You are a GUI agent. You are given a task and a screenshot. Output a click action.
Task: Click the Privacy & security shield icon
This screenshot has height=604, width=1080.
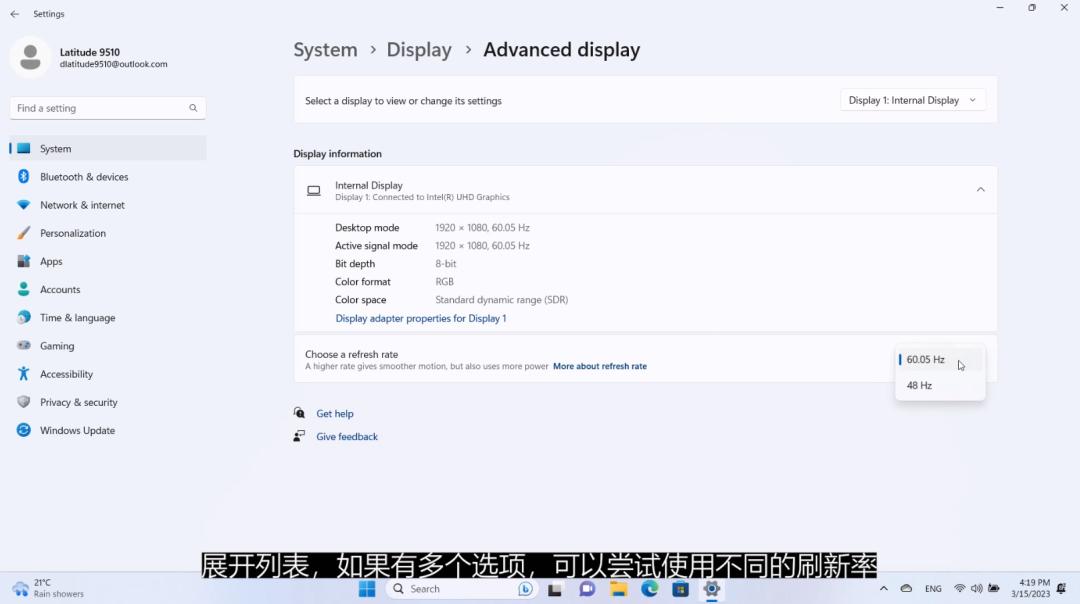[24, 402]
